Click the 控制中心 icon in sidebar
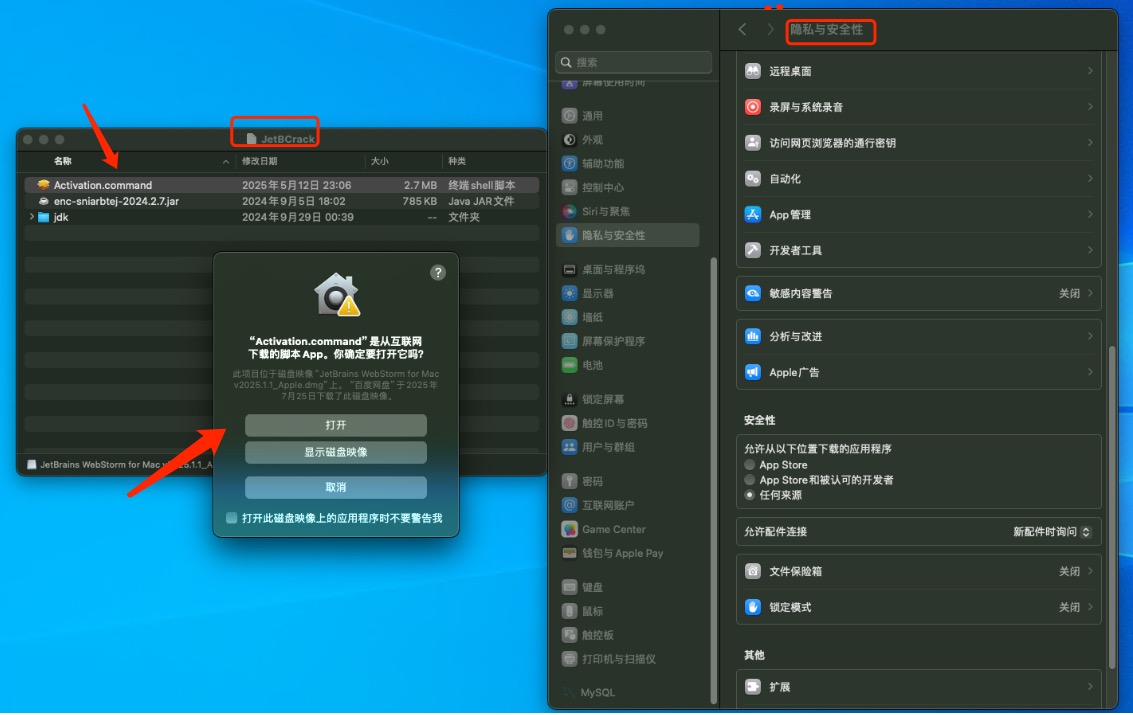 pos(569,187)
